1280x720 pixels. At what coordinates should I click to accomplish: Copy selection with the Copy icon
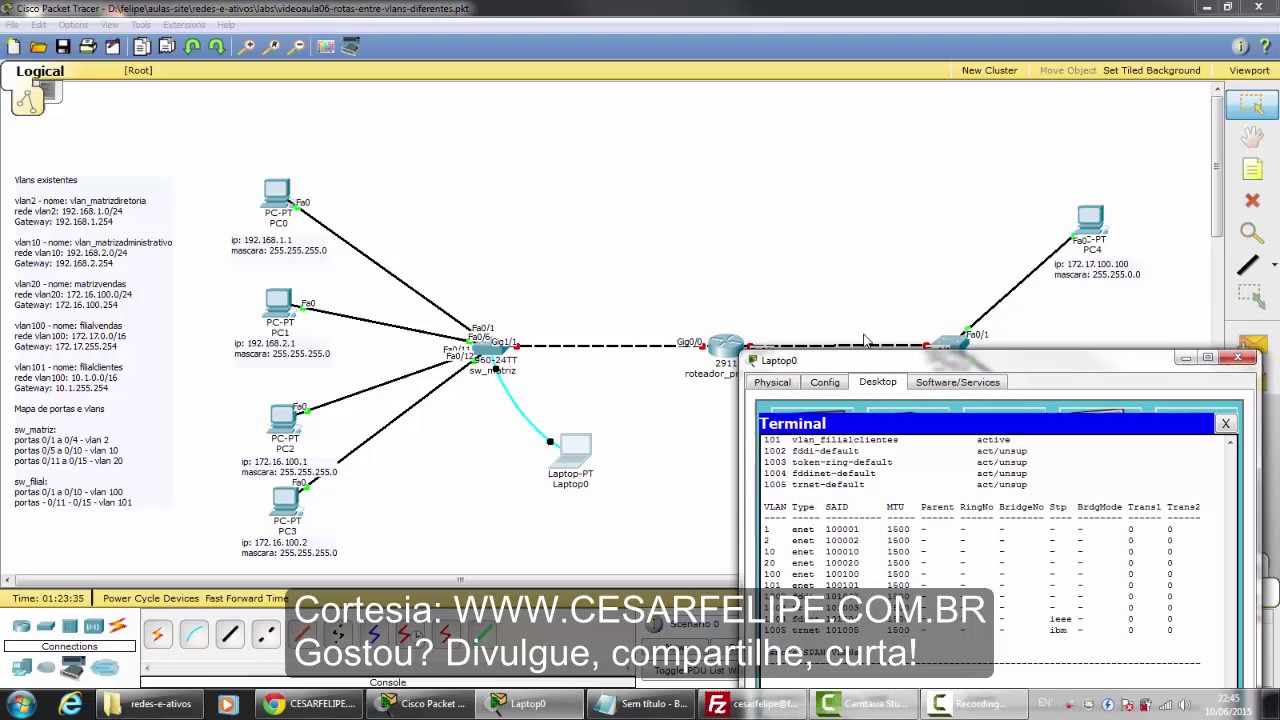pyautogui.click(x=142, y=46)
